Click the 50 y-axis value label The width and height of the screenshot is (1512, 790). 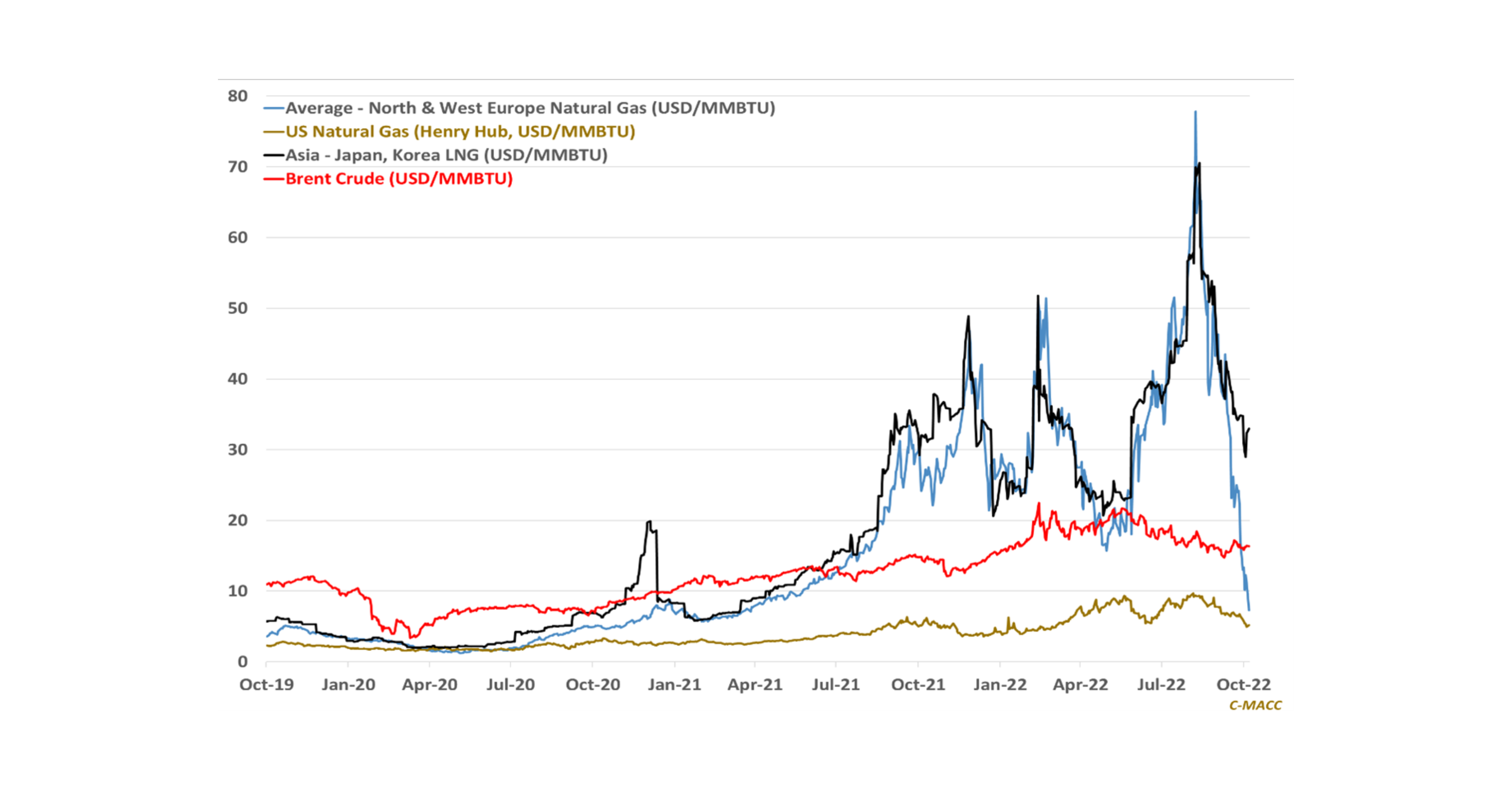238,308
